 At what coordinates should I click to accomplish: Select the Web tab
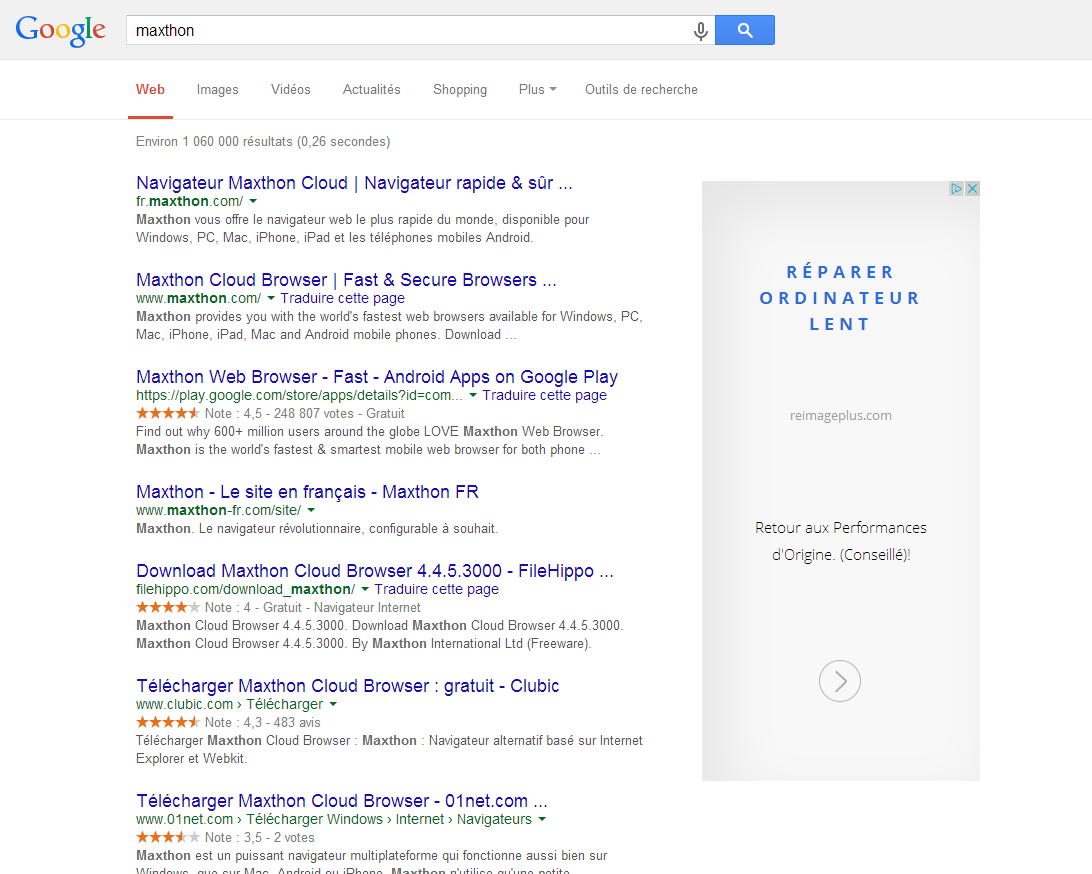(150, 89)
